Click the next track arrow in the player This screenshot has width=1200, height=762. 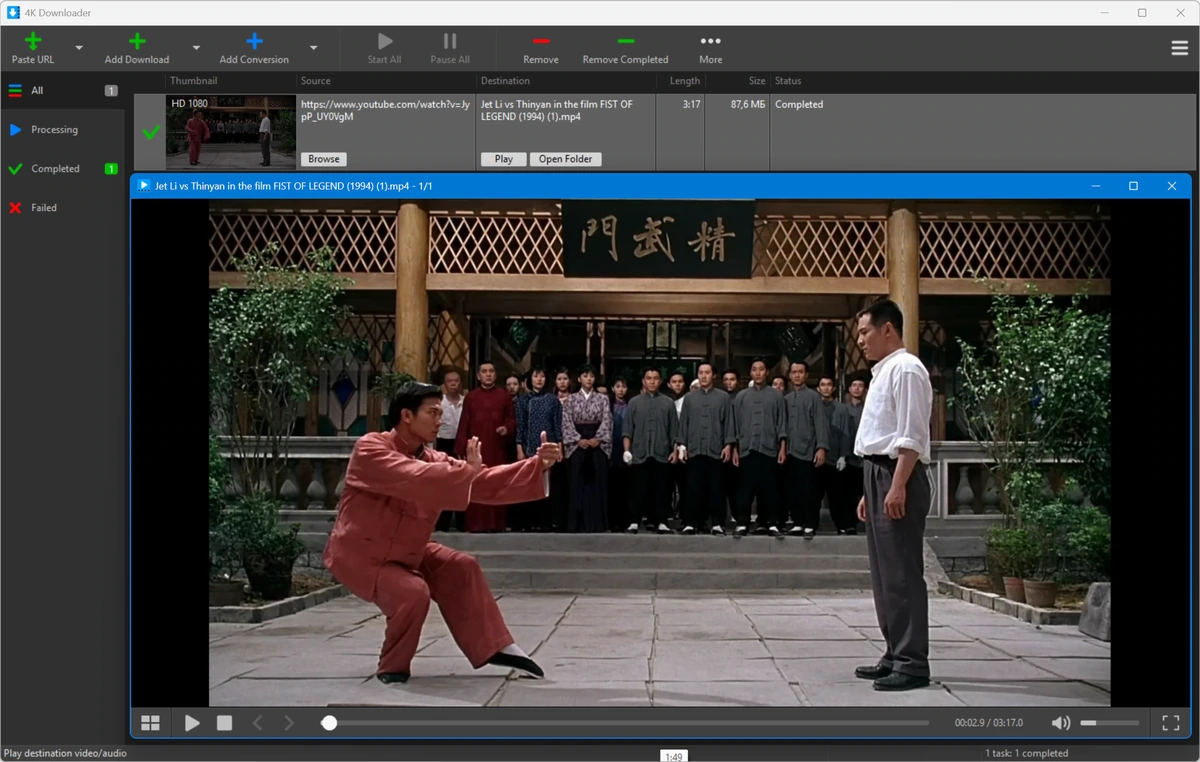coord(289,723)
